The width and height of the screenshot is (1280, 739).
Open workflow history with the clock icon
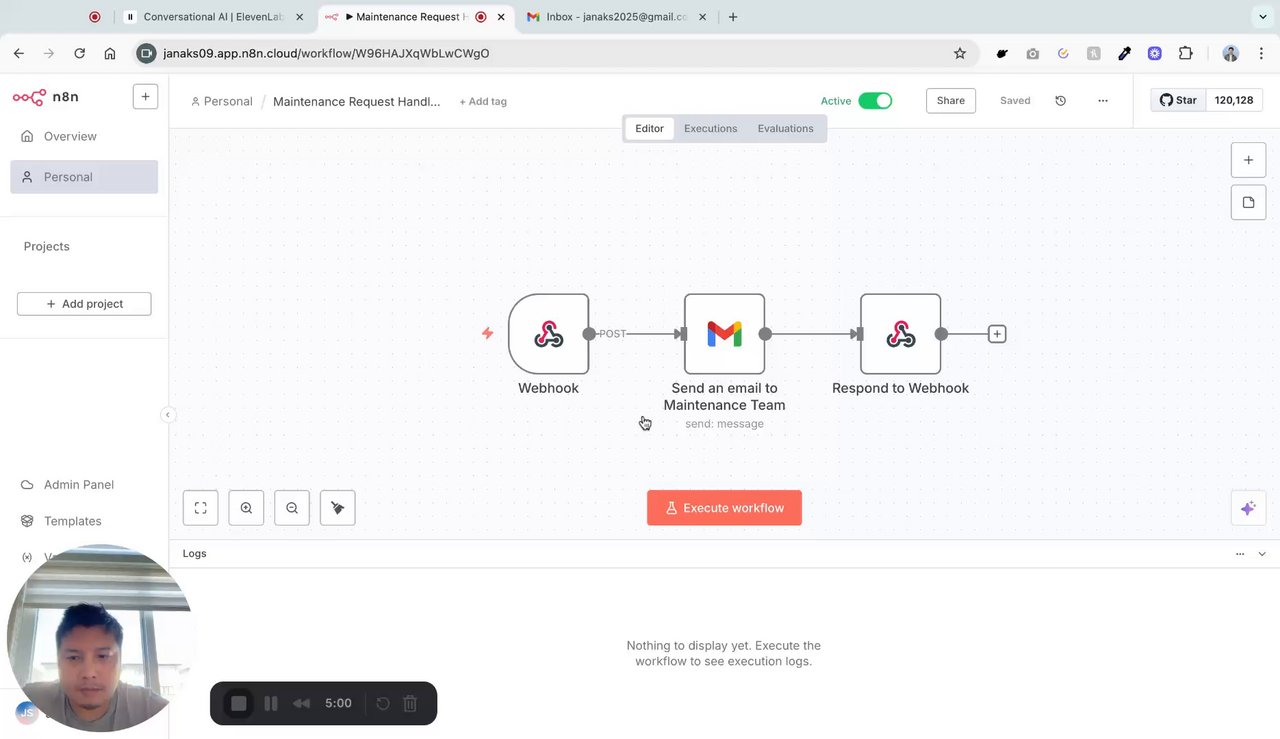pos(1061,101)
